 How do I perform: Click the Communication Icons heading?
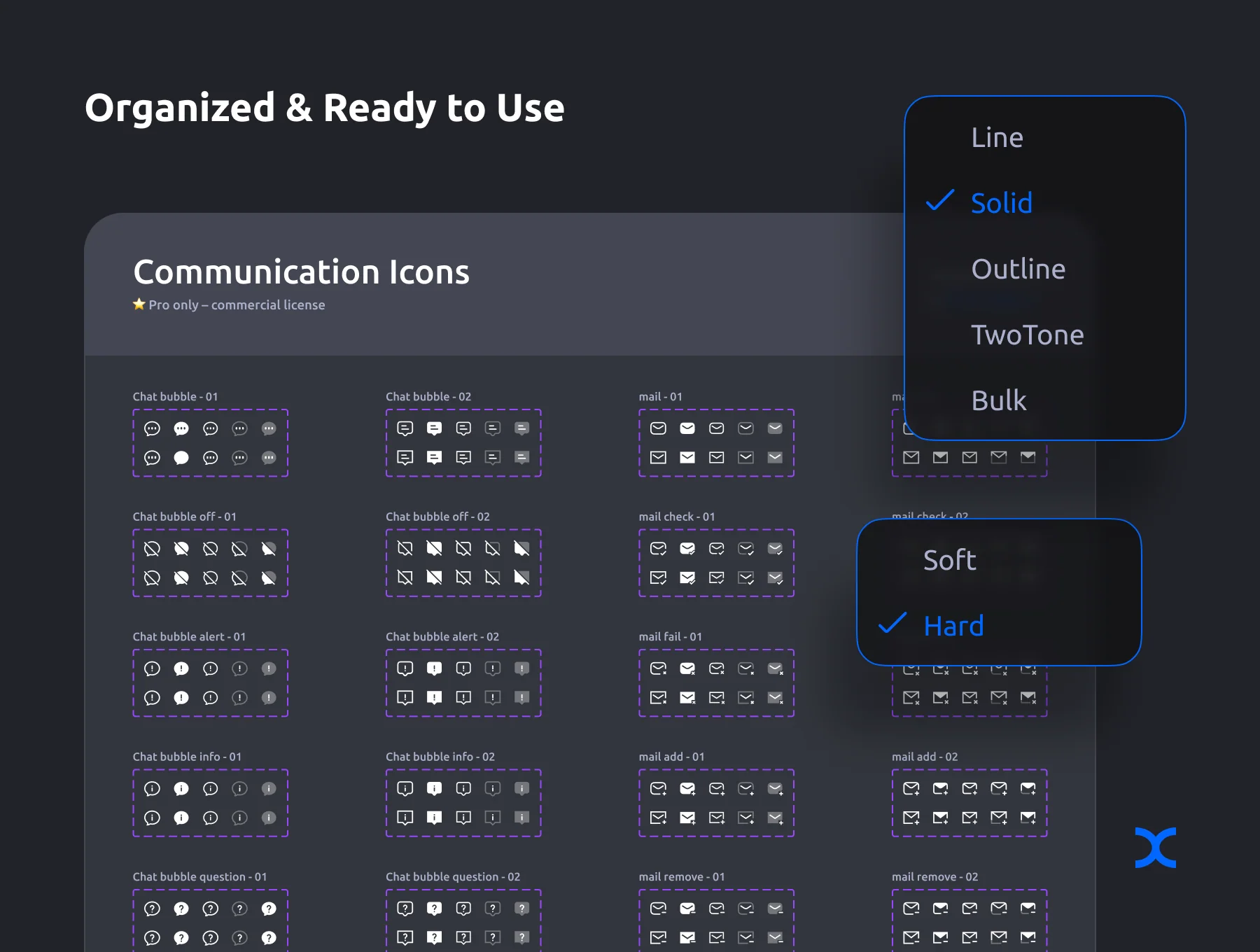pyautogui.click(x=301, y=272)
